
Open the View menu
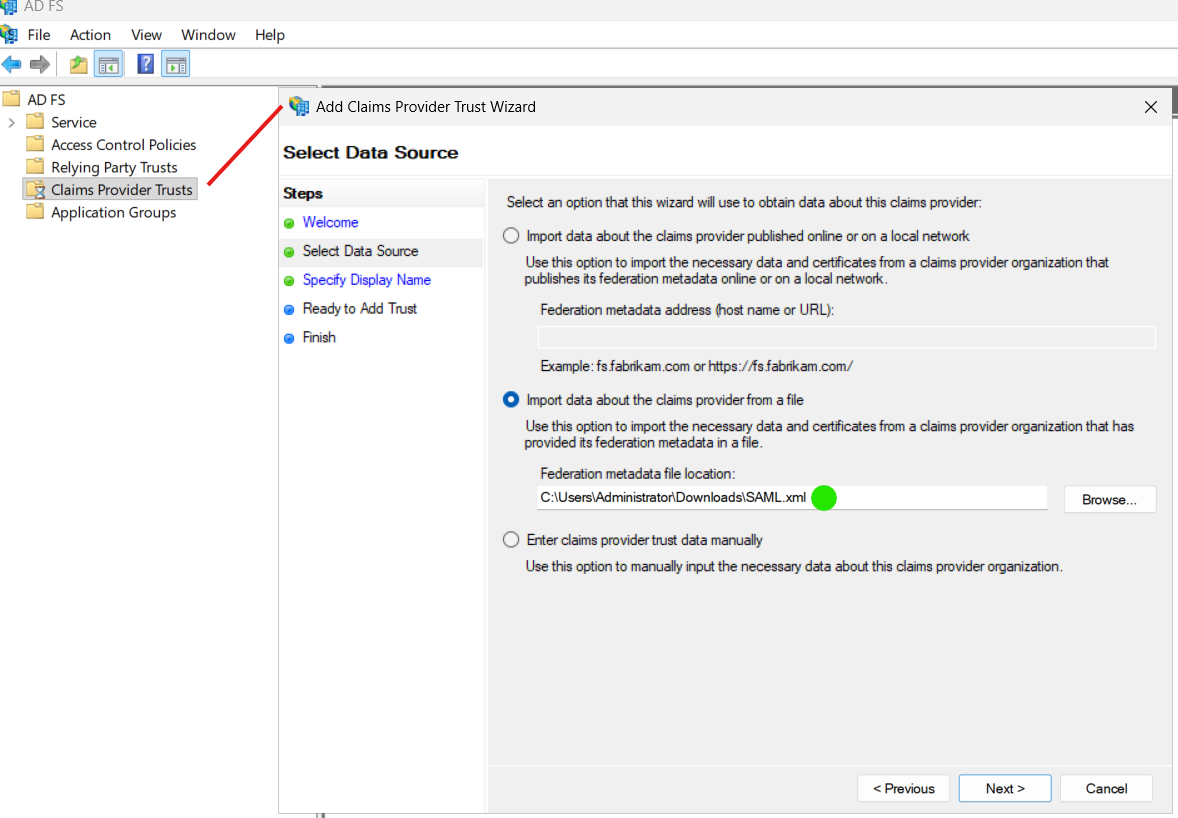pos(146,35)
